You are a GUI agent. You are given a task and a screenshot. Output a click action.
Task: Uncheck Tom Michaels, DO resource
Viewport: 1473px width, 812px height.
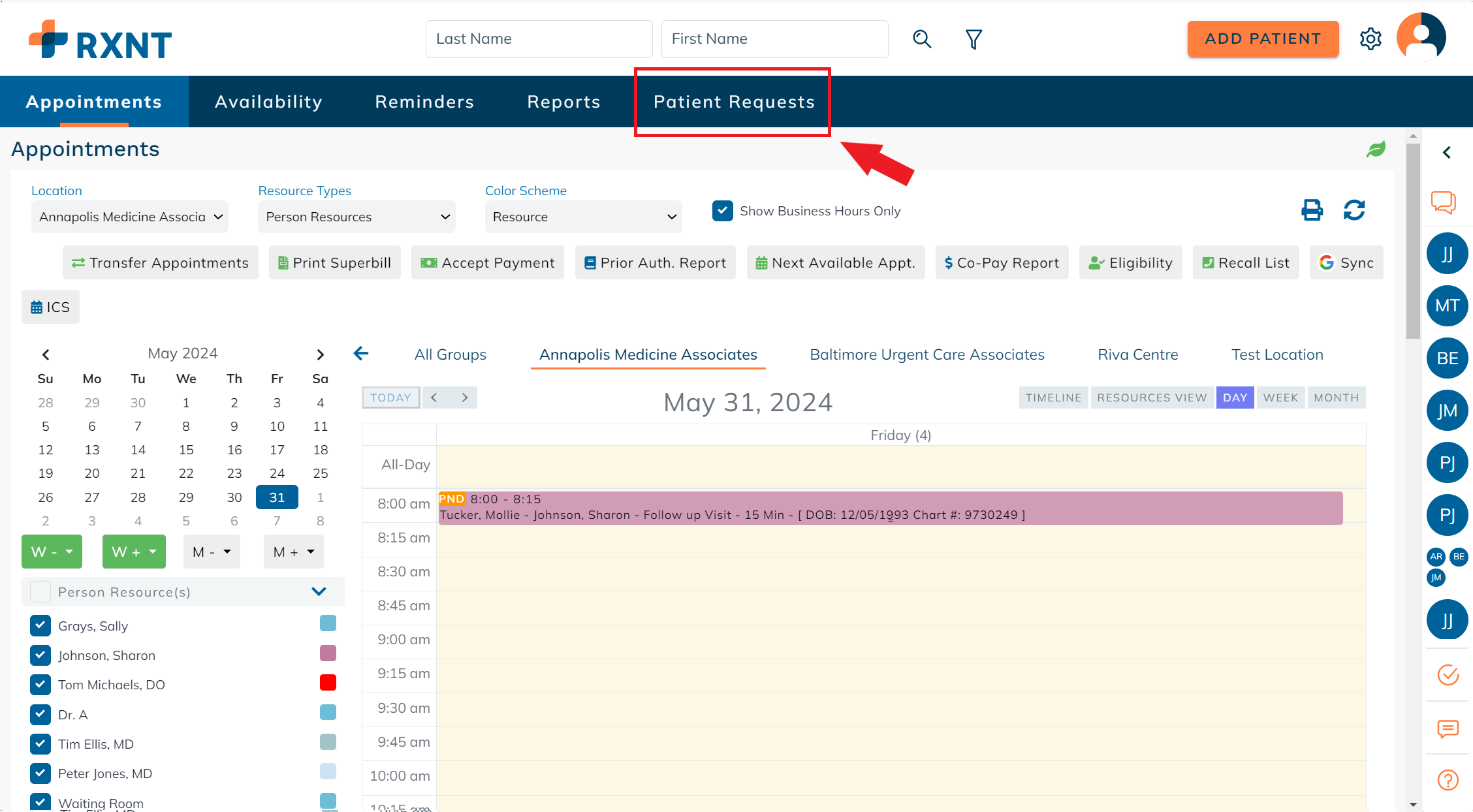coord(40,684)
